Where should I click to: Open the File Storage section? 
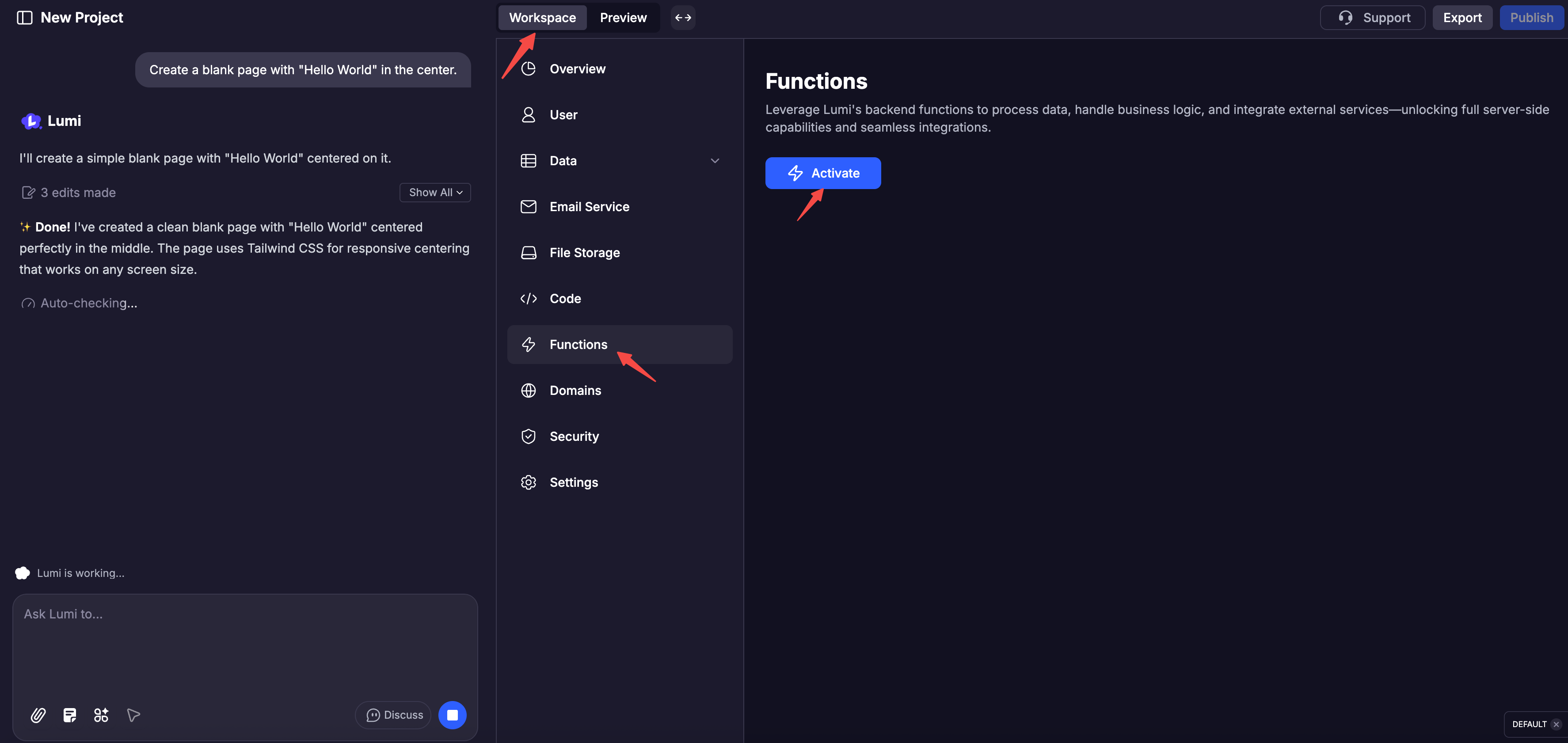[x=584, y=253]
